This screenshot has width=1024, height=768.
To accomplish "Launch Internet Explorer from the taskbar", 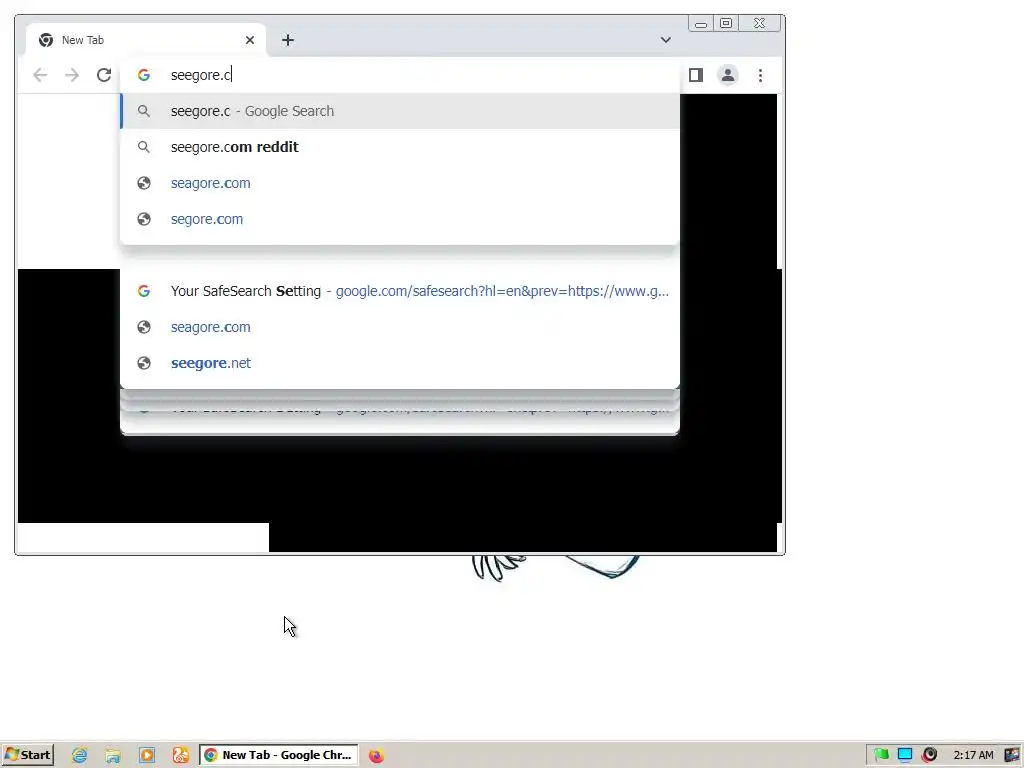I will pos(80,755).
